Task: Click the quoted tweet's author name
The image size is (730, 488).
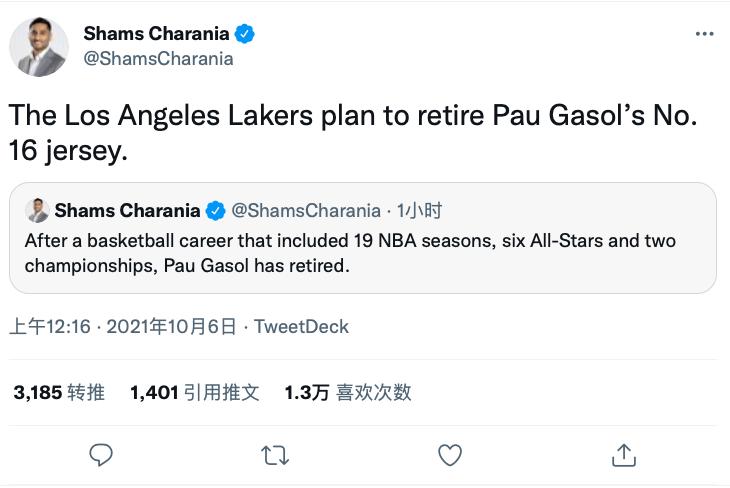Action: tap(128, 211)
